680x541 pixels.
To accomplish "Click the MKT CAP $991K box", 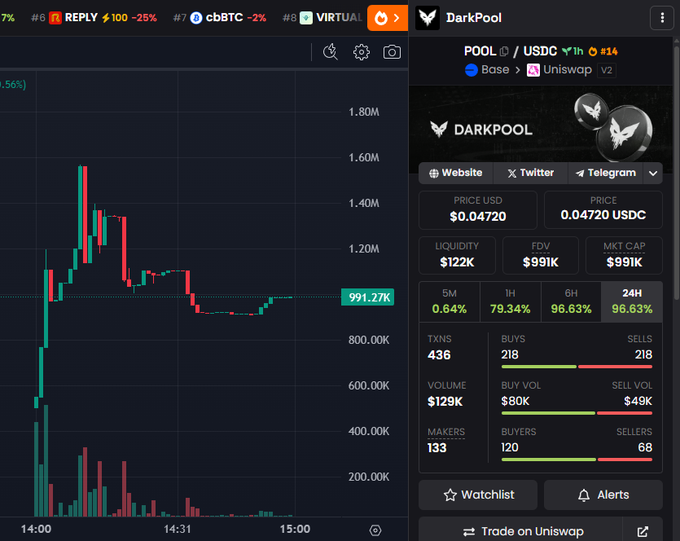I will (x=624, y=256).
